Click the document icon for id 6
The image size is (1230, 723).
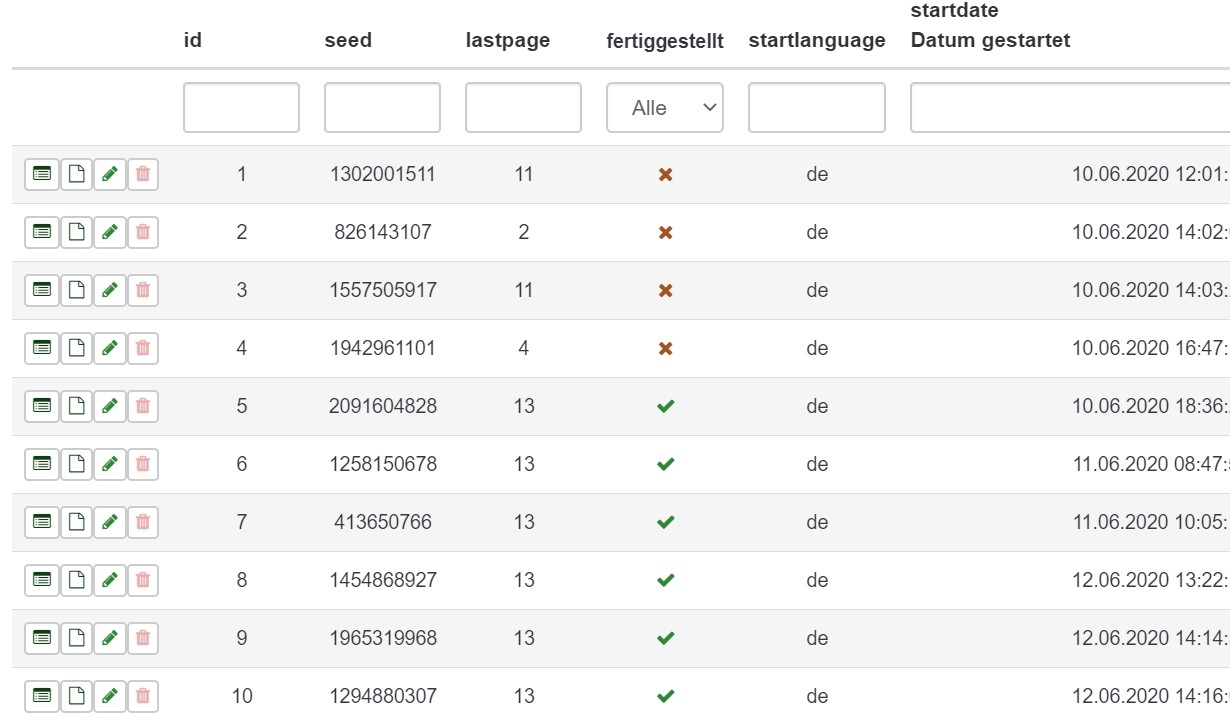76,464
